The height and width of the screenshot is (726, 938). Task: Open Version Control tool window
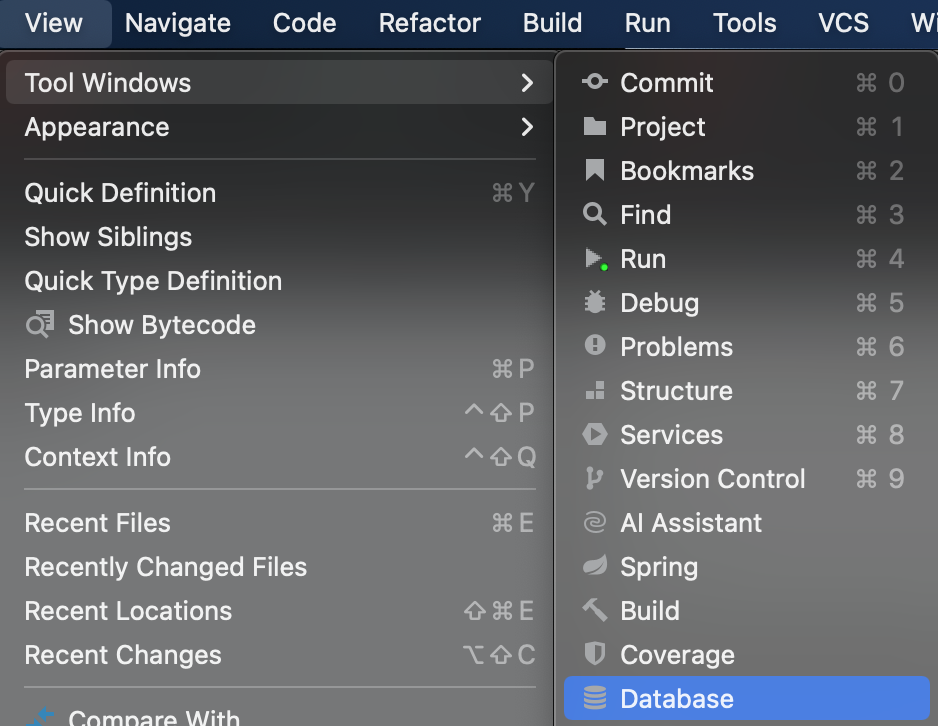712,479
